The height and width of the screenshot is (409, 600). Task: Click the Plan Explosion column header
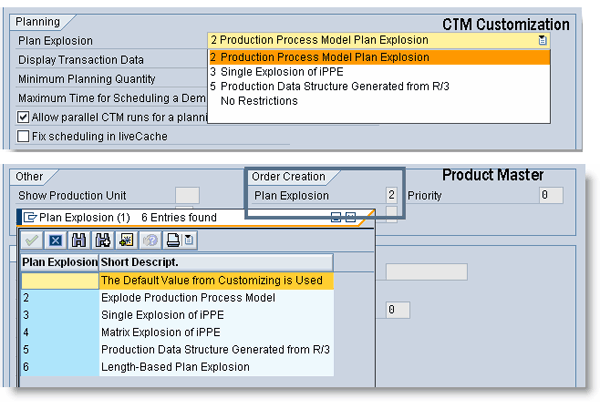(x=59, y=262)
